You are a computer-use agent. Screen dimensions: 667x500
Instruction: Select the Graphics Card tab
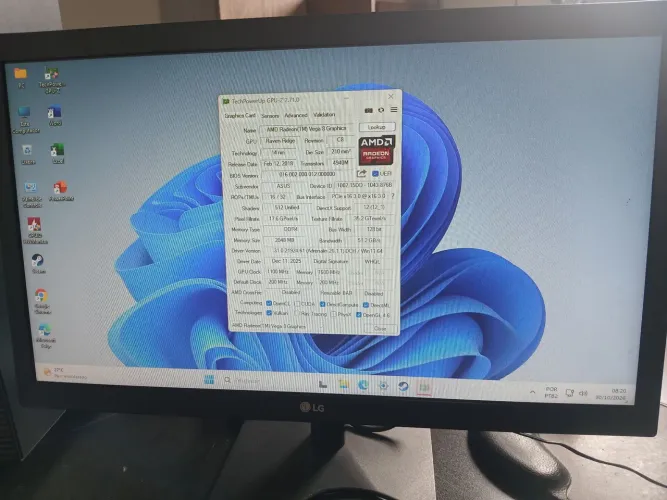[240, 115]
